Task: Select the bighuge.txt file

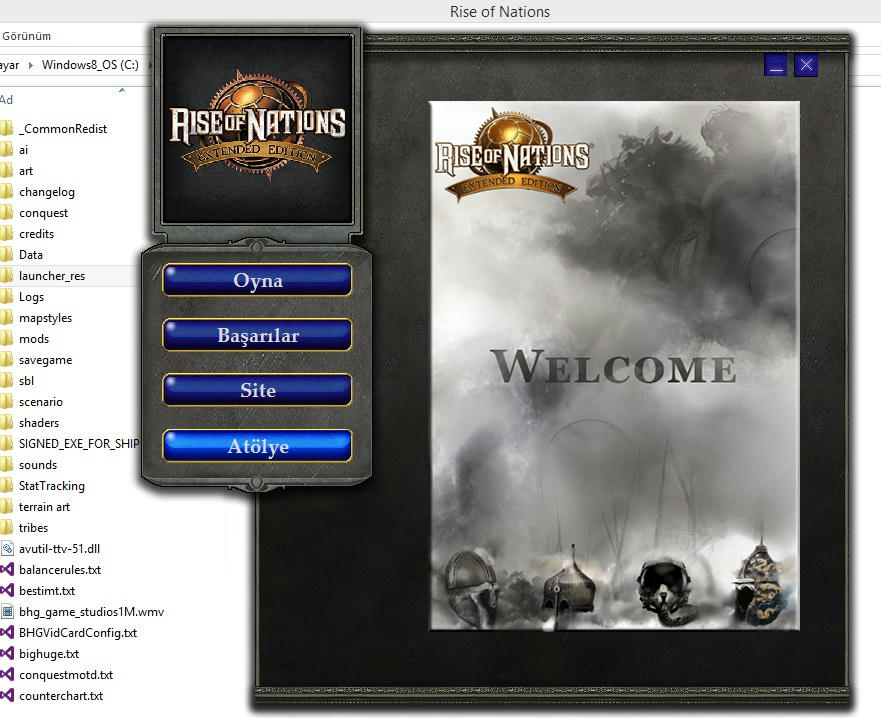Action: 49,654
